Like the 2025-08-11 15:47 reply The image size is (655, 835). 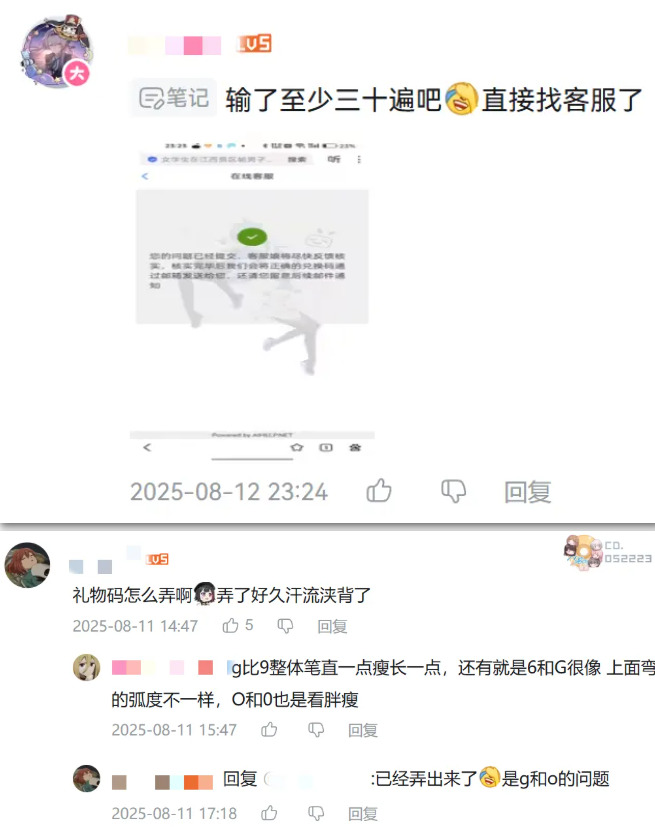pos(269,730)
